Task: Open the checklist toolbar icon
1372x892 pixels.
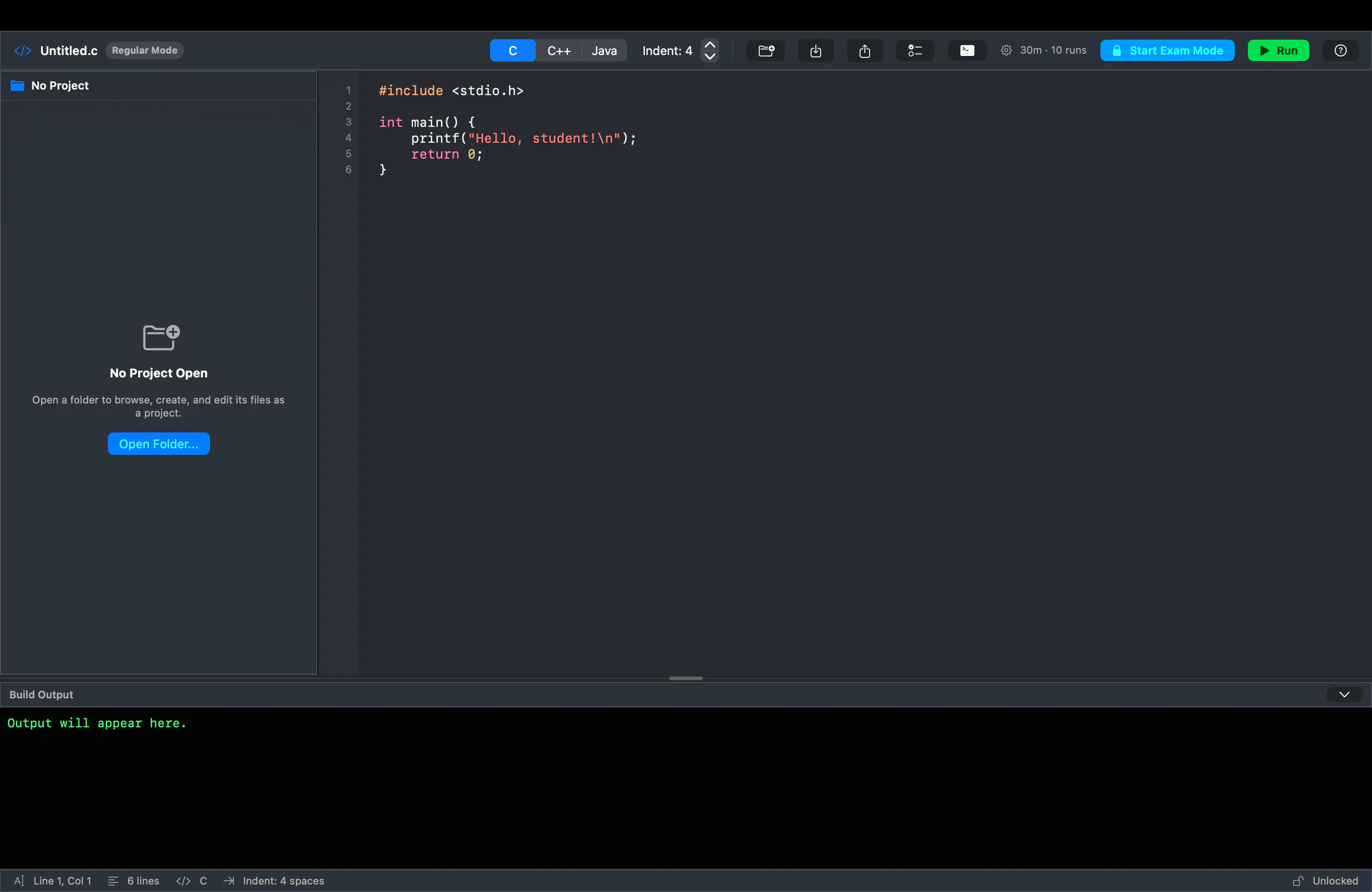Action: [915, 51]
